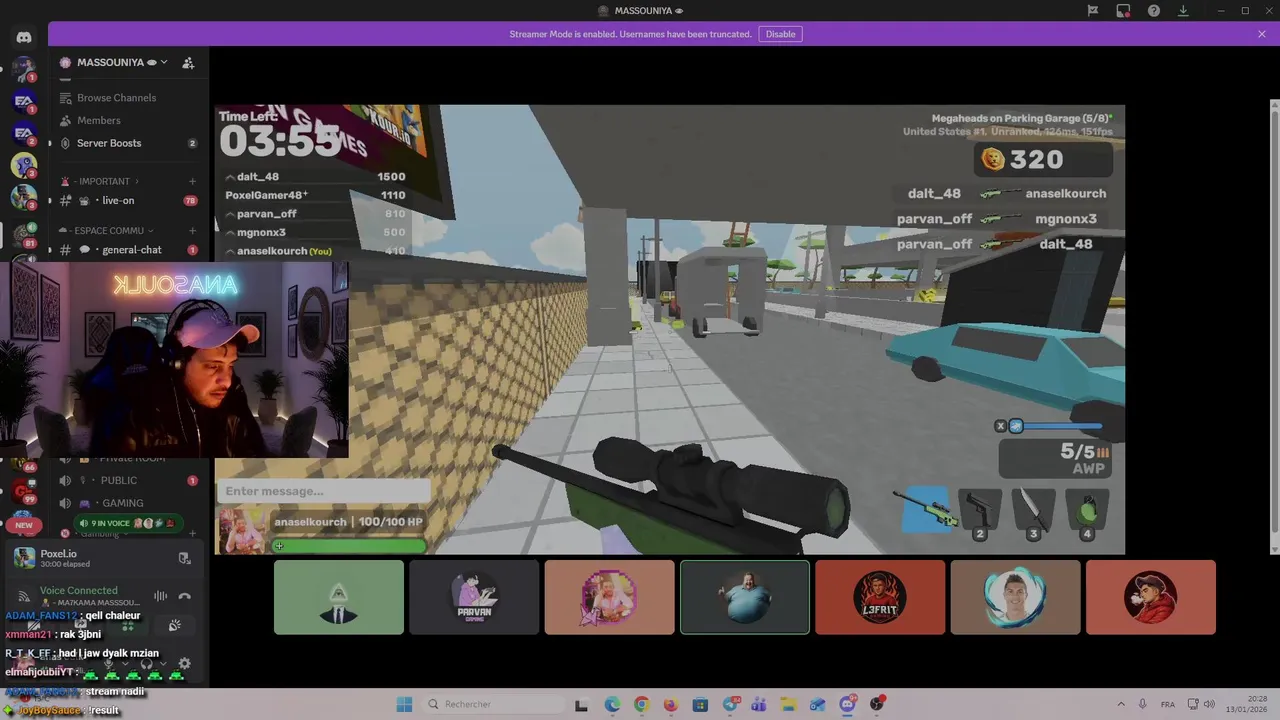The height and width of the screenshot is (720, 1280).
Task: Disable Streamer Mode from the purple banner
Action: (x=780, y=34)
